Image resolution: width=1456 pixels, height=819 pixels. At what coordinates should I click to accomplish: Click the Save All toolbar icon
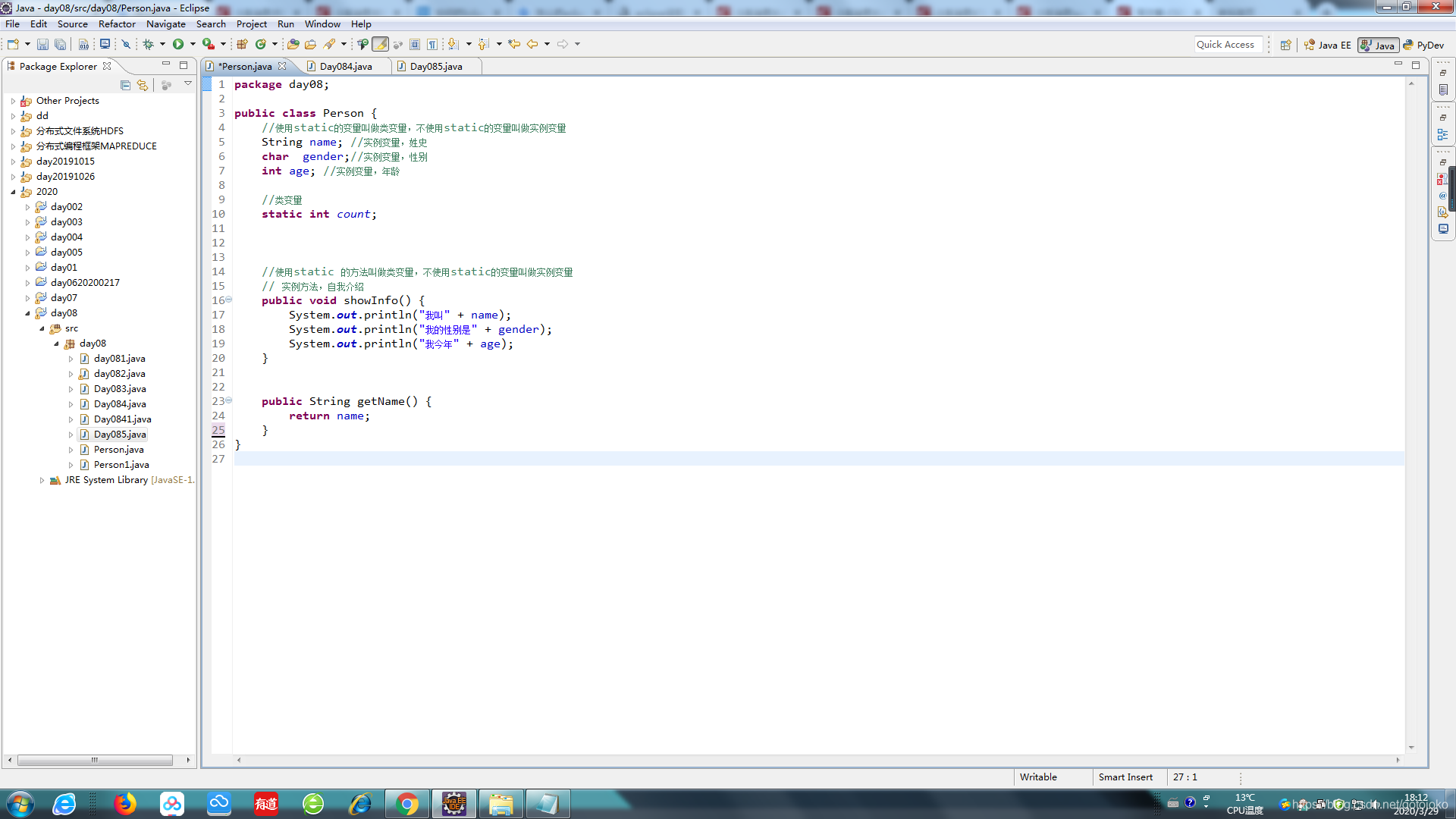pos(61,45)
